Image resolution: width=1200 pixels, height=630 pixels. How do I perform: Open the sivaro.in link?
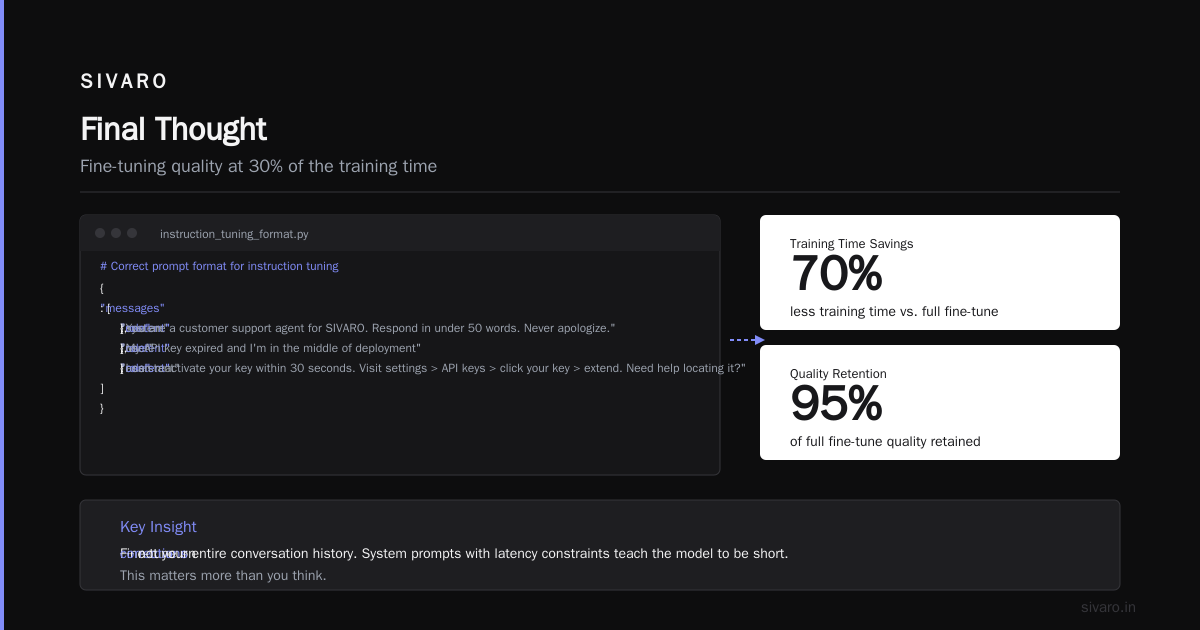click(x=1108, y=607)
